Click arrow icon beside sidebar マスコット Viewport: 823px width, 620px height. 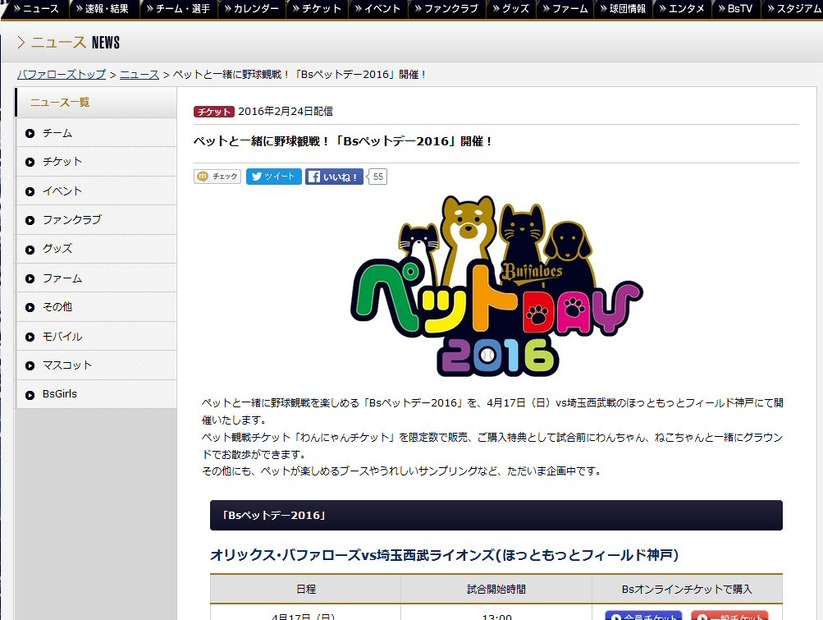(30, 366)
